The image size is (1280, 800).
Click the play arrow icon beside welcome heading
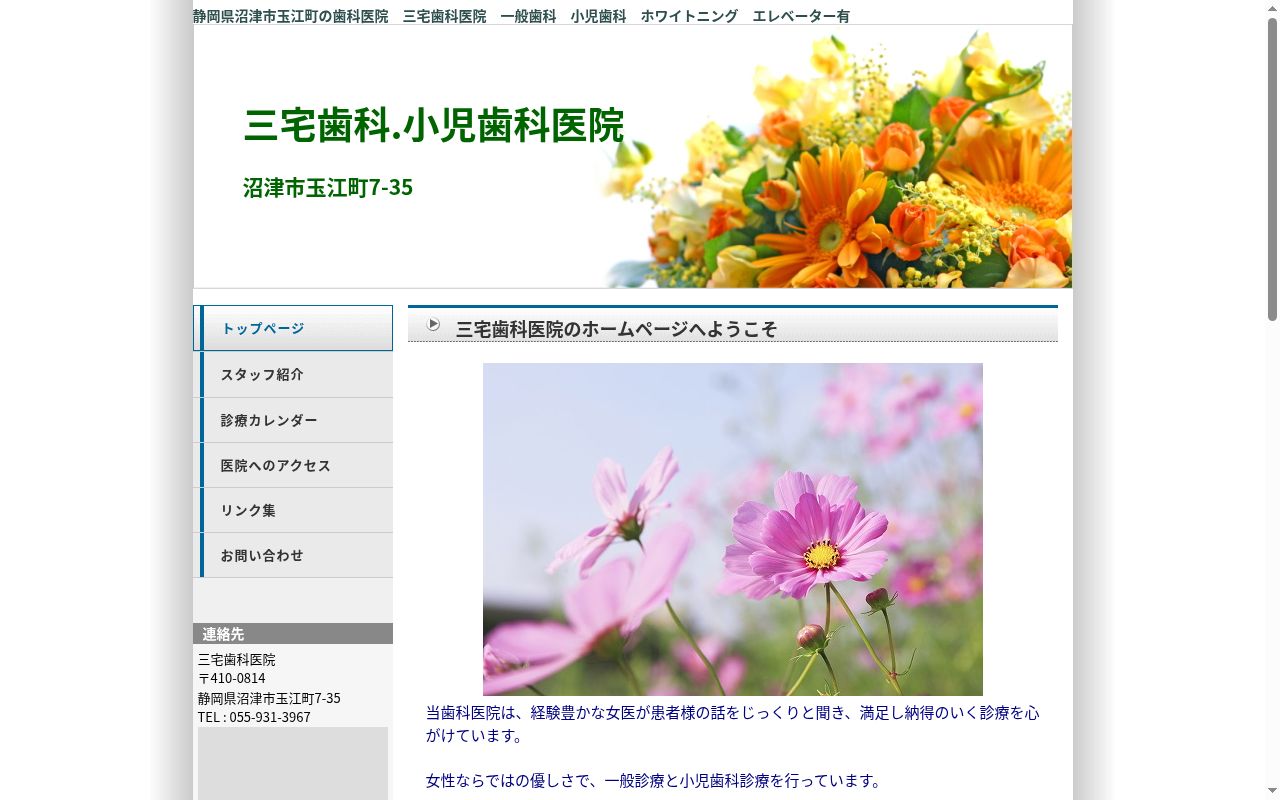(434, 324)
